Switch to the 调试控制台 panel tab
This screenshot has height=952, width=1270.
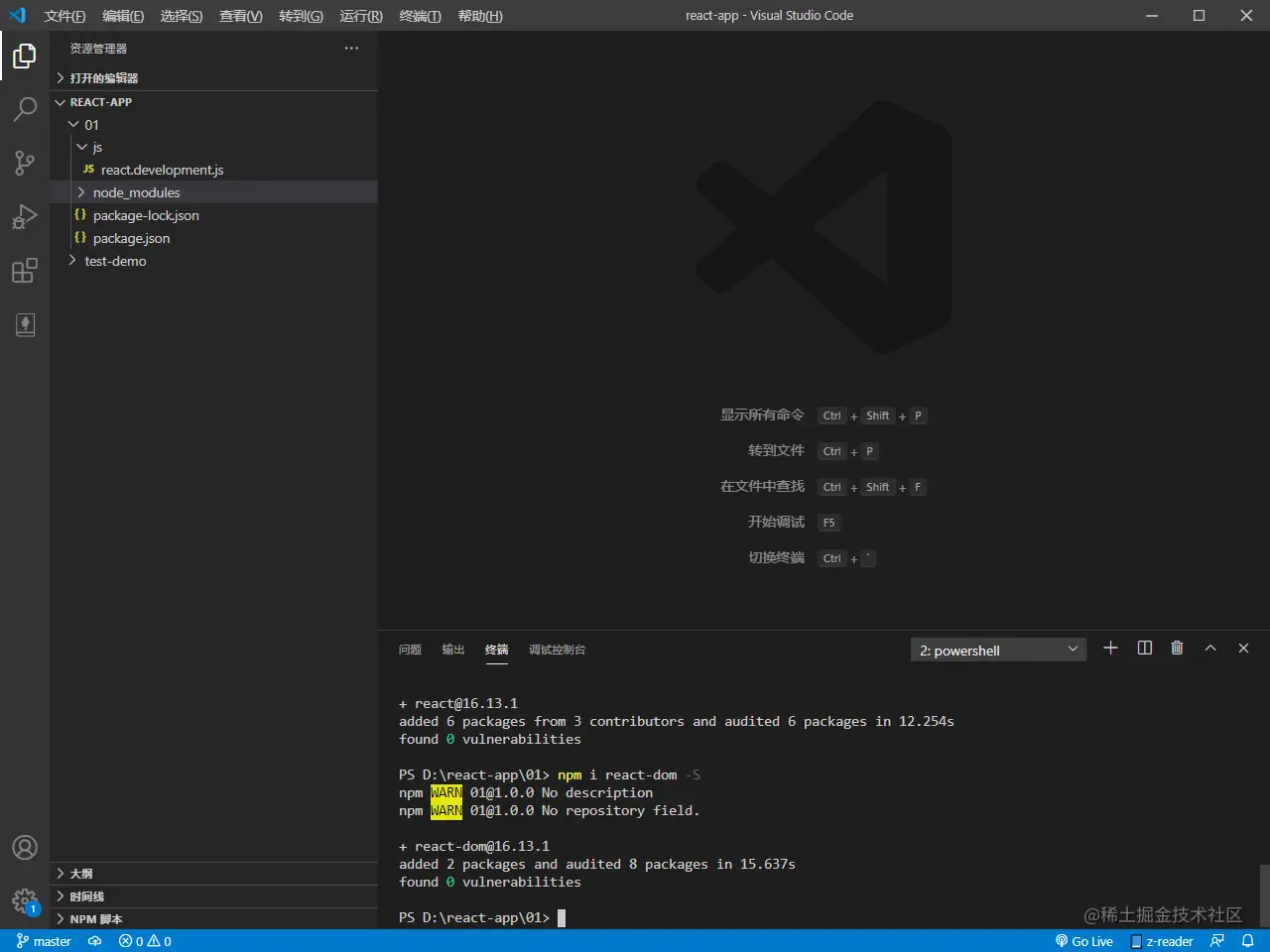click(558, 650)
